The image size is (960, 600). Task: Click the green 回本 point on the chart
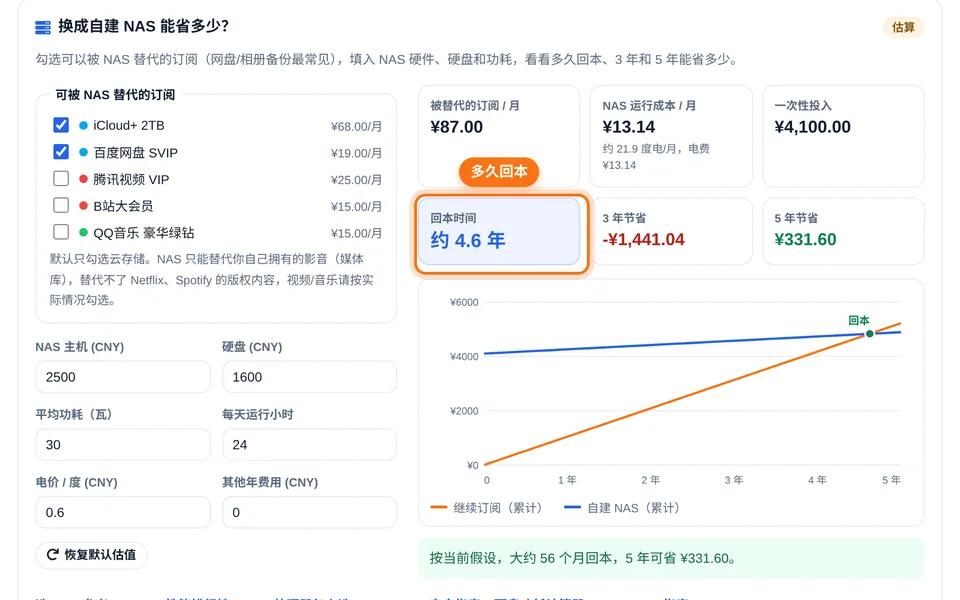click(x=869, y=334)
